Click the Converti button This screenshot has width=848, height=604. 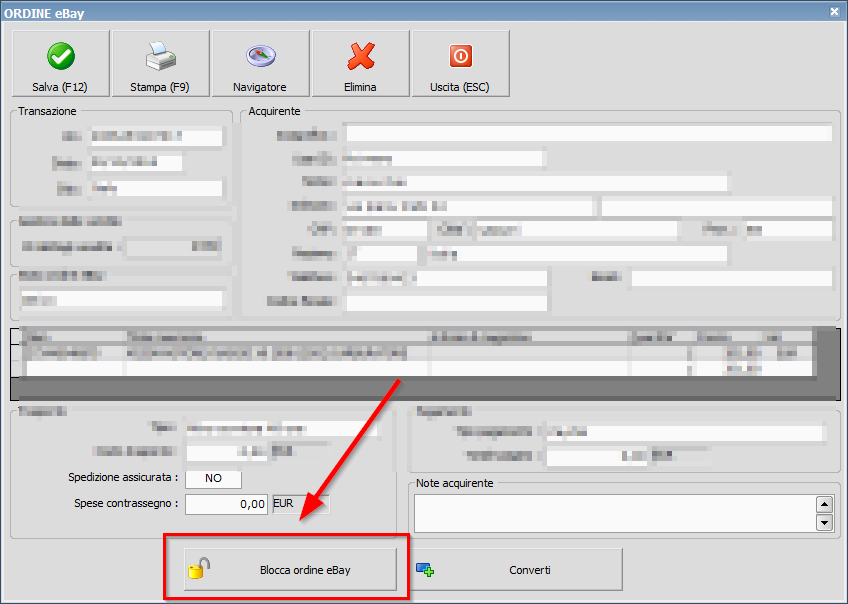coord(516,570)
